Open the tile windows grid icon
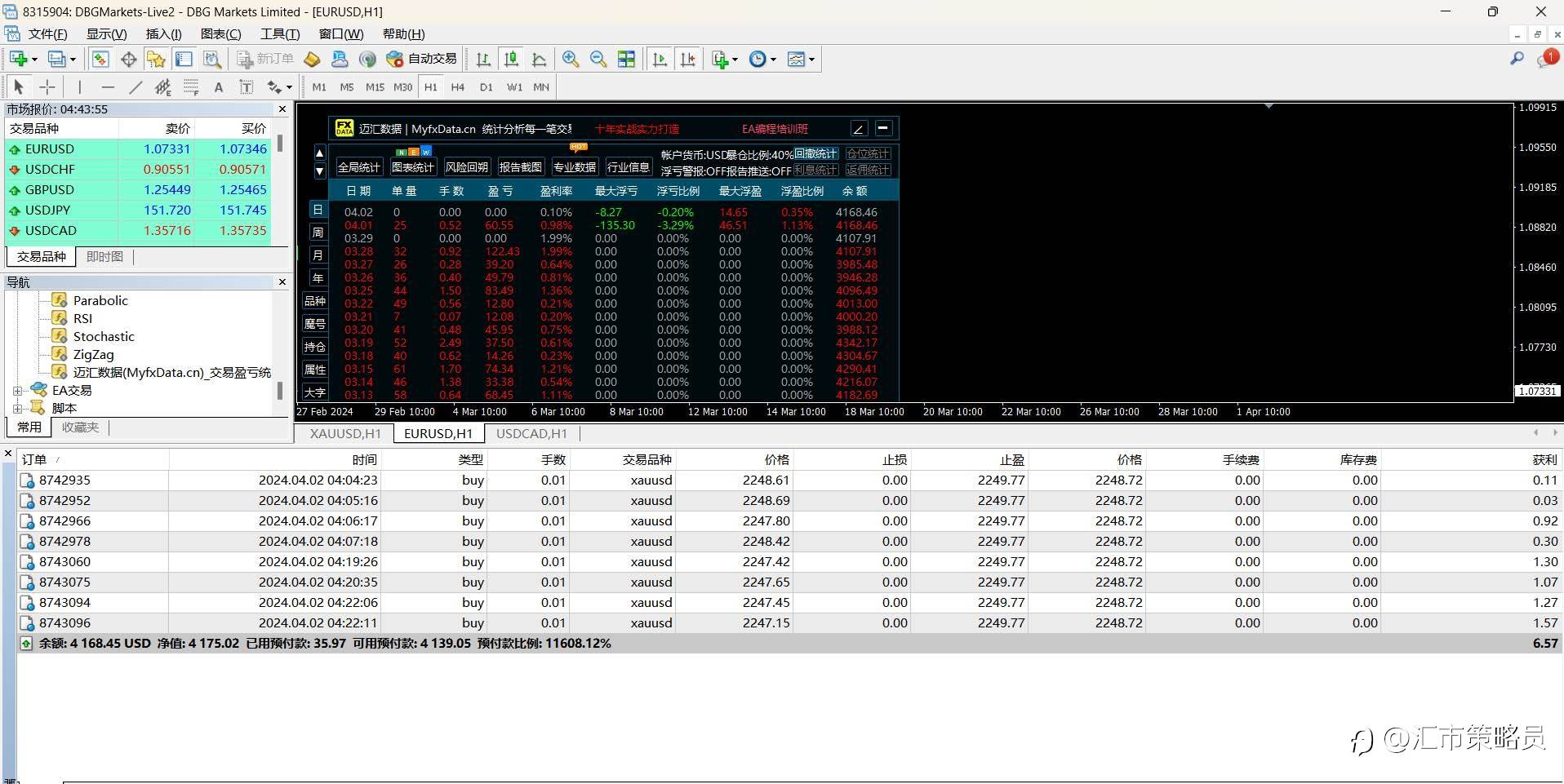The image size is (1564, 784). pyautogui.click(x=626, y=59)
